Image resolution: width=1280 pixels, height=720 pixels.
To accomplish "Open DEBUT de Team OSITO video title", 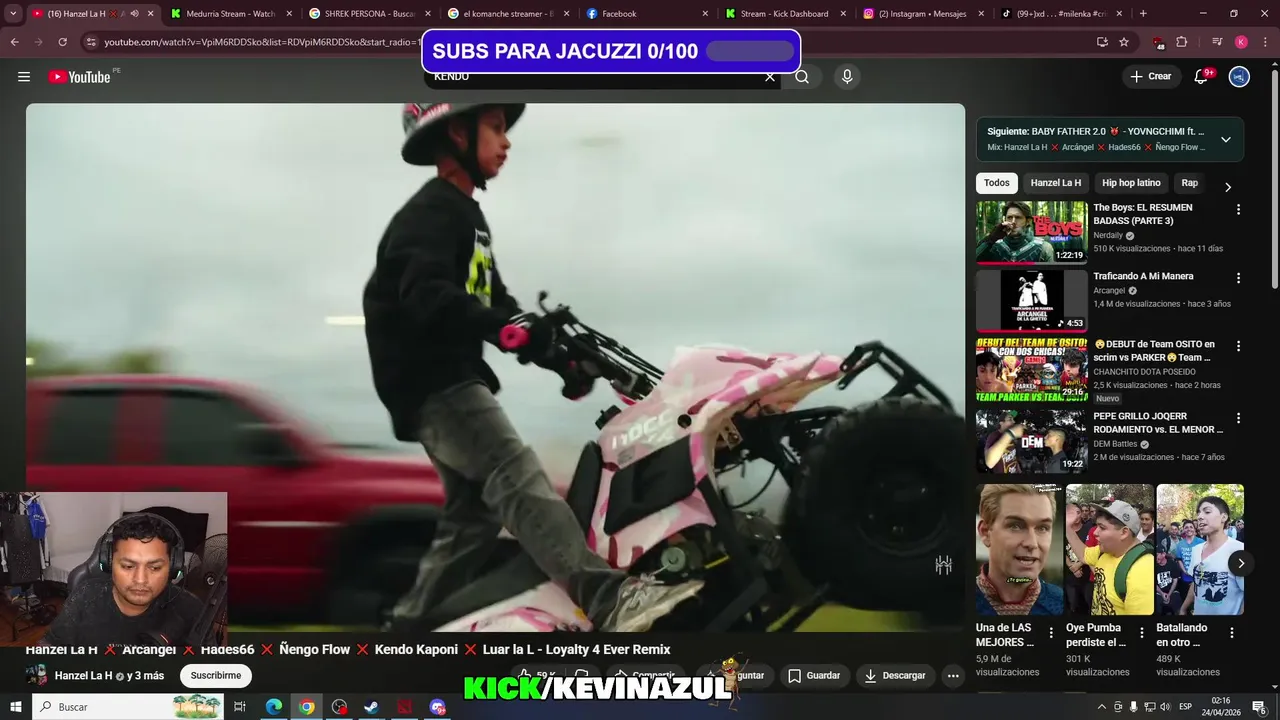I will [1154, 351].
